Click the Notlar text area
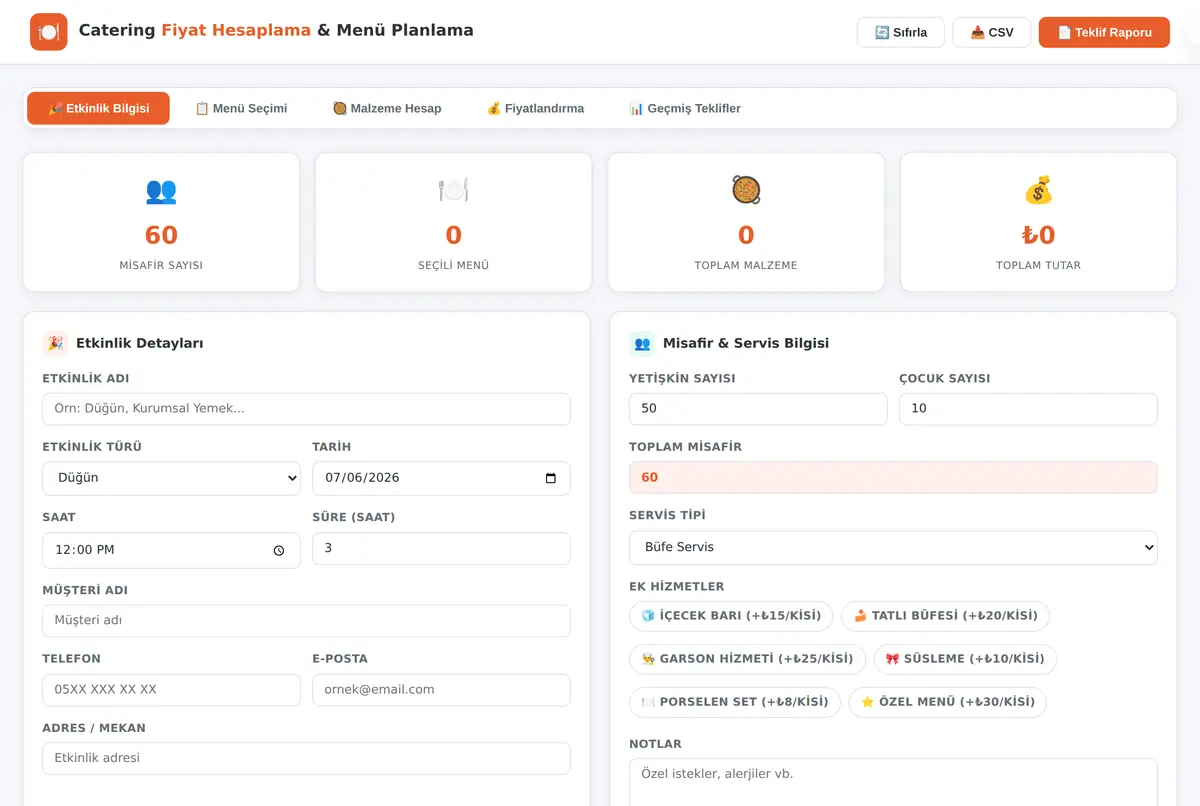The image size is (1200, 806). click(893, 782)
